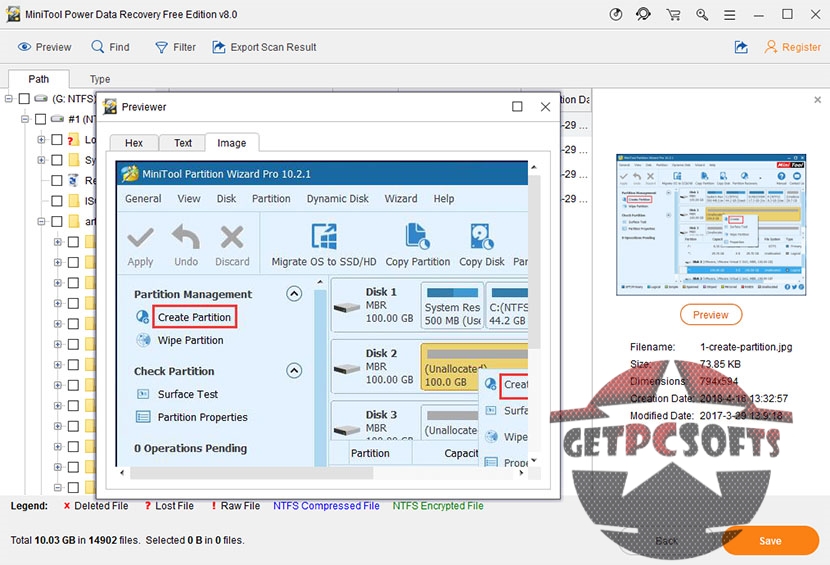Check the #1 (NTFS) partition checkbox
This screenshot has height=565, width=830.
point(40,119)
